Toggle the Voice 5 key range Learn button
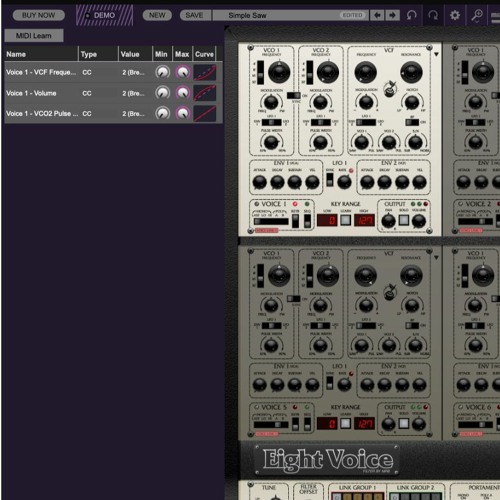 (x=345, y=423)
